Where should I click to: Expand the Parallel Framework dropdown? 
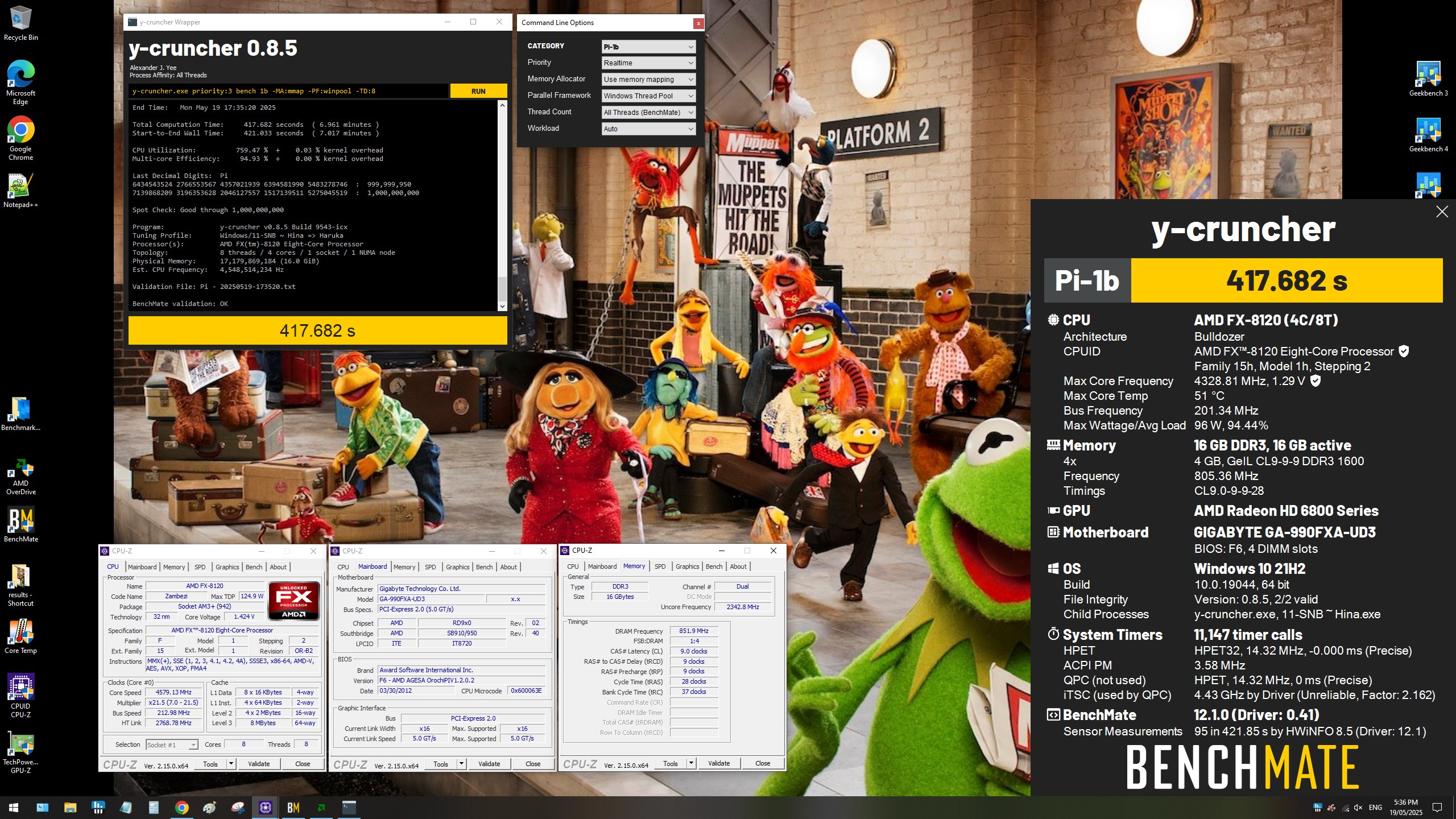648,96
